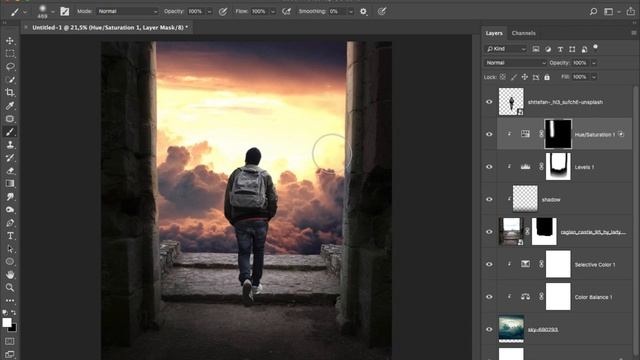Open smoothing options gear icon
640x360 pixels.
(363, 11)
